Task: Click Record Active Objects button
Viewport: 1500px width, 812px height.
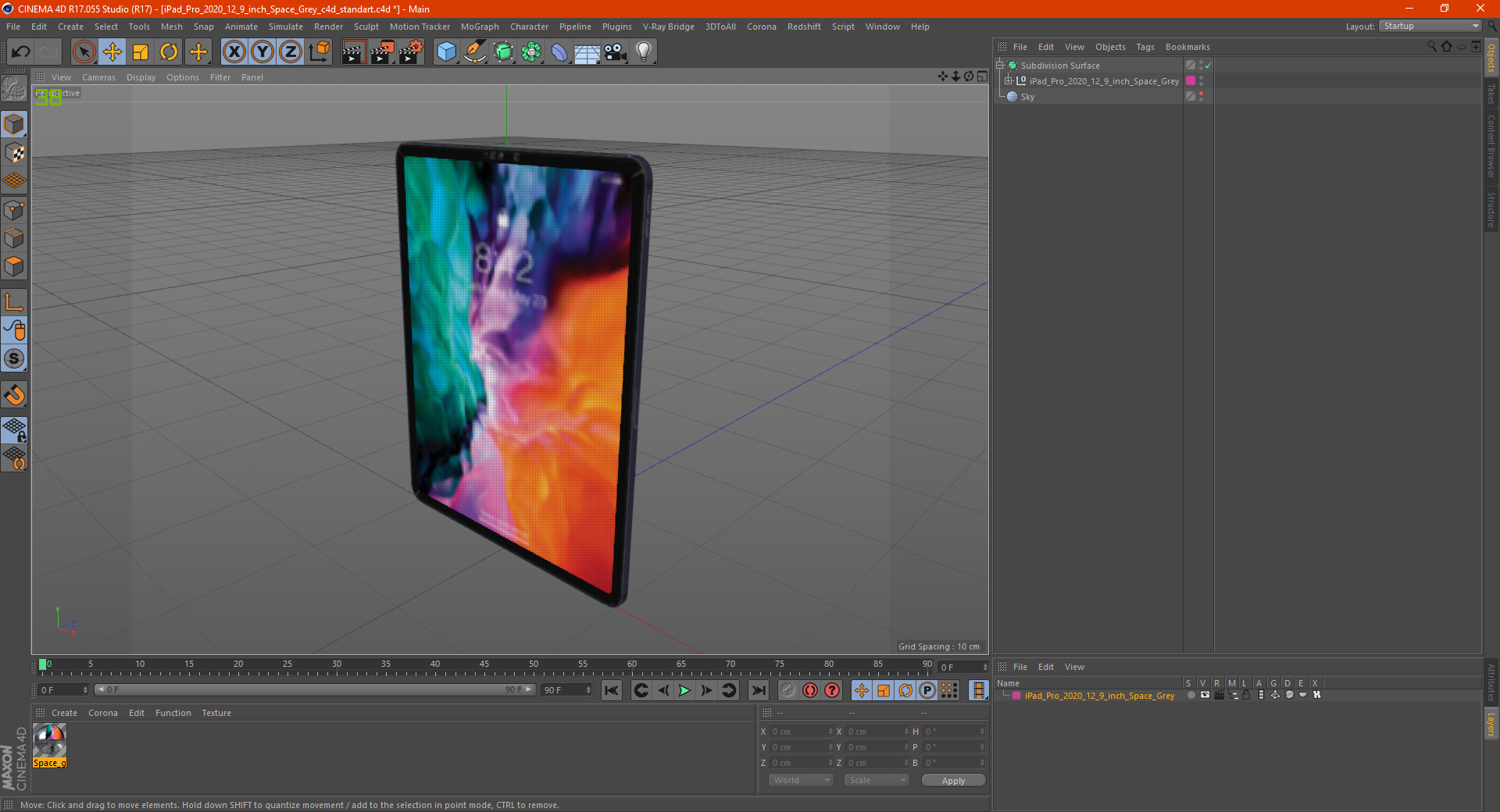Action: click(788, 690)
